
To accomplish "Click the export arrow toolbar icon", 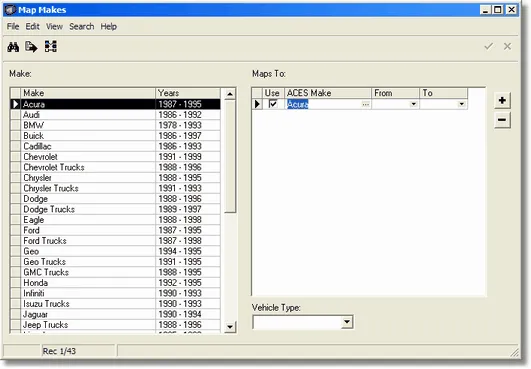I will [x=31, y=47].
